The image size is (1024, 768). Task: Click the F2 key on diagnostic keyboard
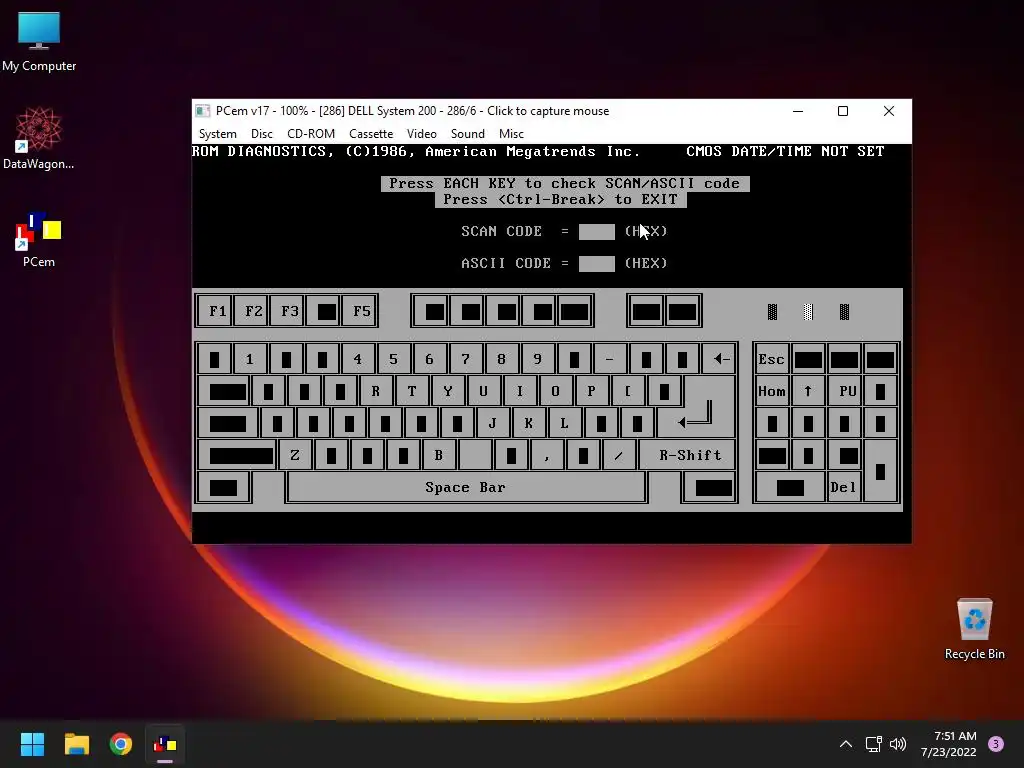tap(253, 311)
